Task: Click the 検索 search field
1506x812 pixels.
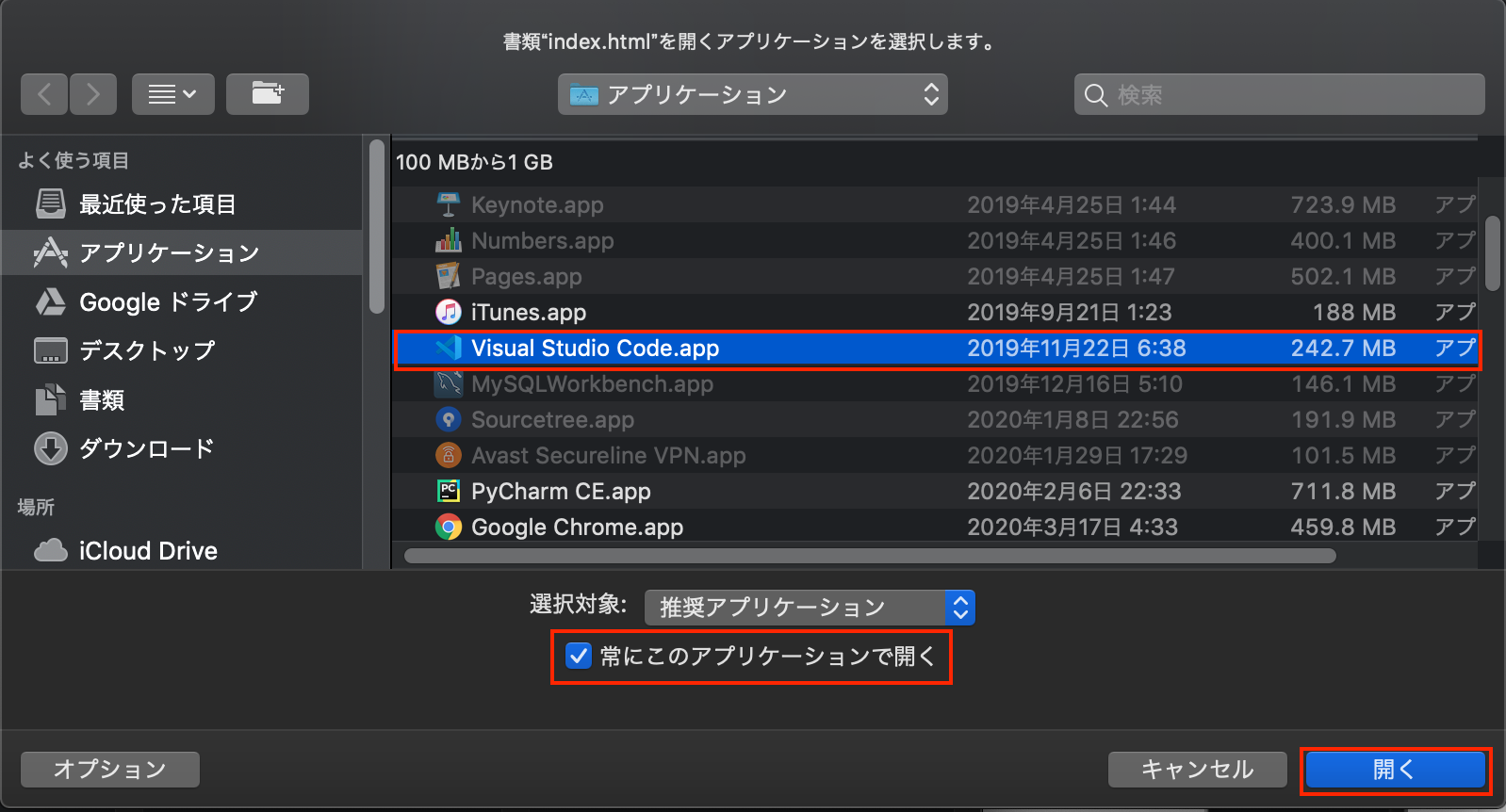Action: [x=1280, y=94]
